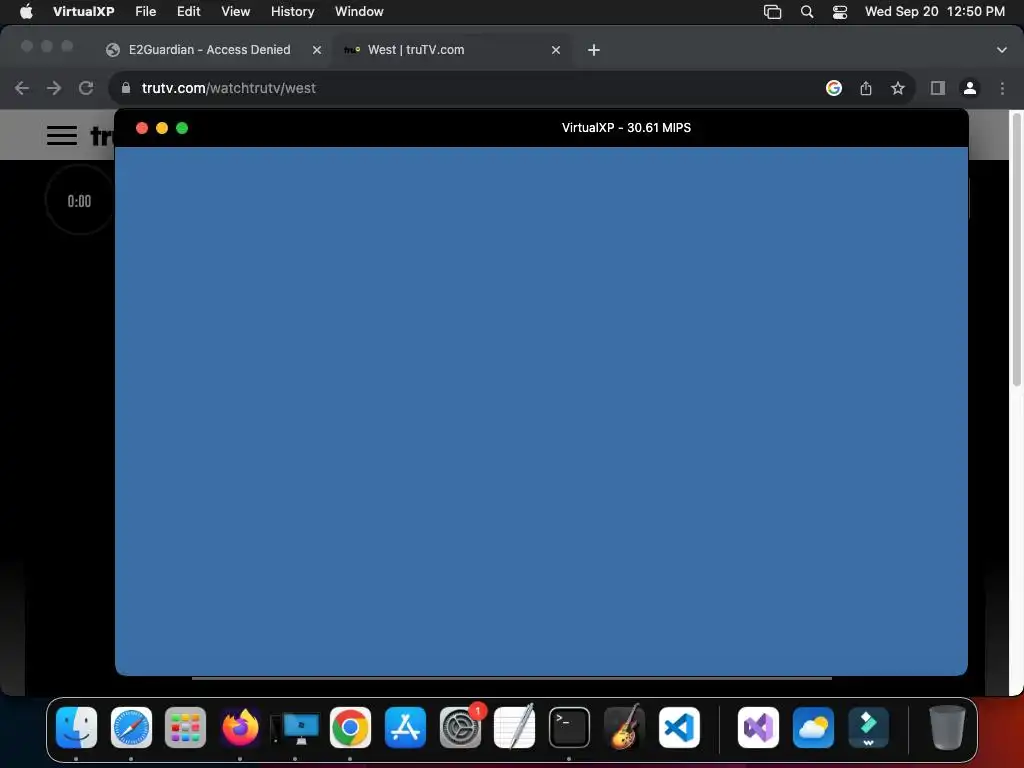
Task: Open VirtualXP monitor icon in dock
Action: (x=295, y=728)
